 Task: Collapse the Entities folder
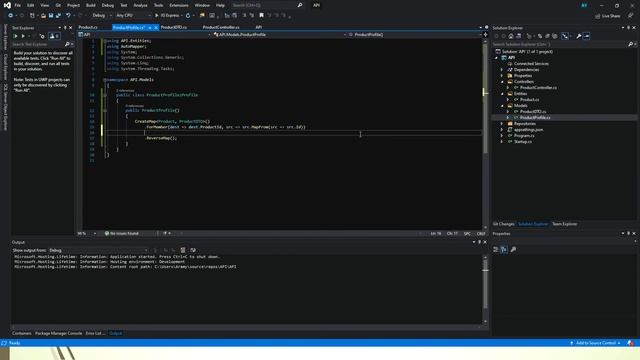[502, 94]
